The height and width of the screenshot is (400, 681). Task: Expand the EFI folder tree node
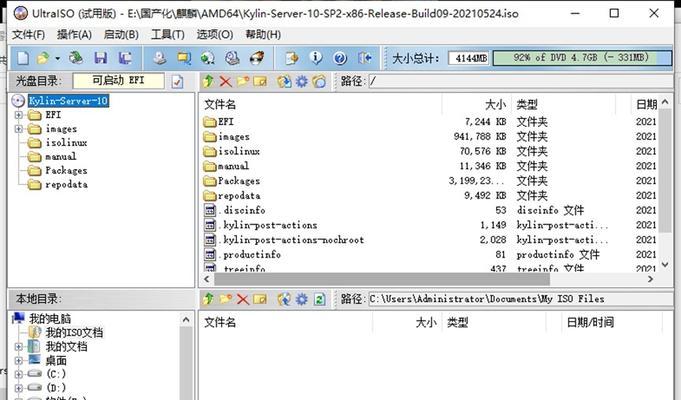[19, 115]
